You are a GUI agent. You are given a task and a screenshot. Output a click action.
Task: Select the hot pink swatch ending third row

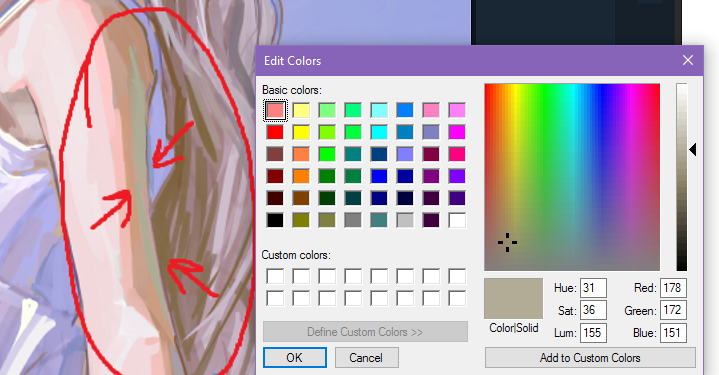(457, 154)
